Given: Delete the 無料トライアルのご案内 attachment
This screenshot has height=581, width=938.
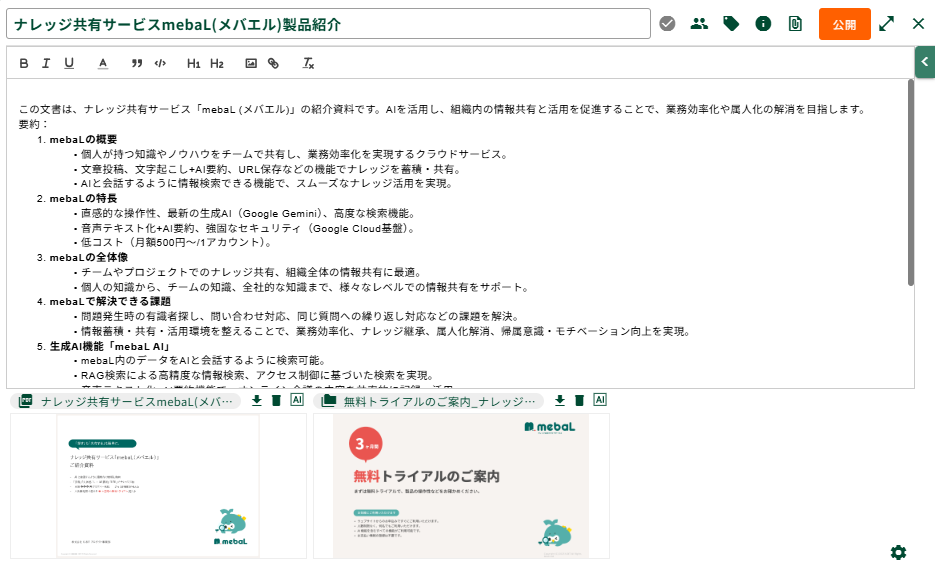Looking at the screenshot, I should pos(580,400).
